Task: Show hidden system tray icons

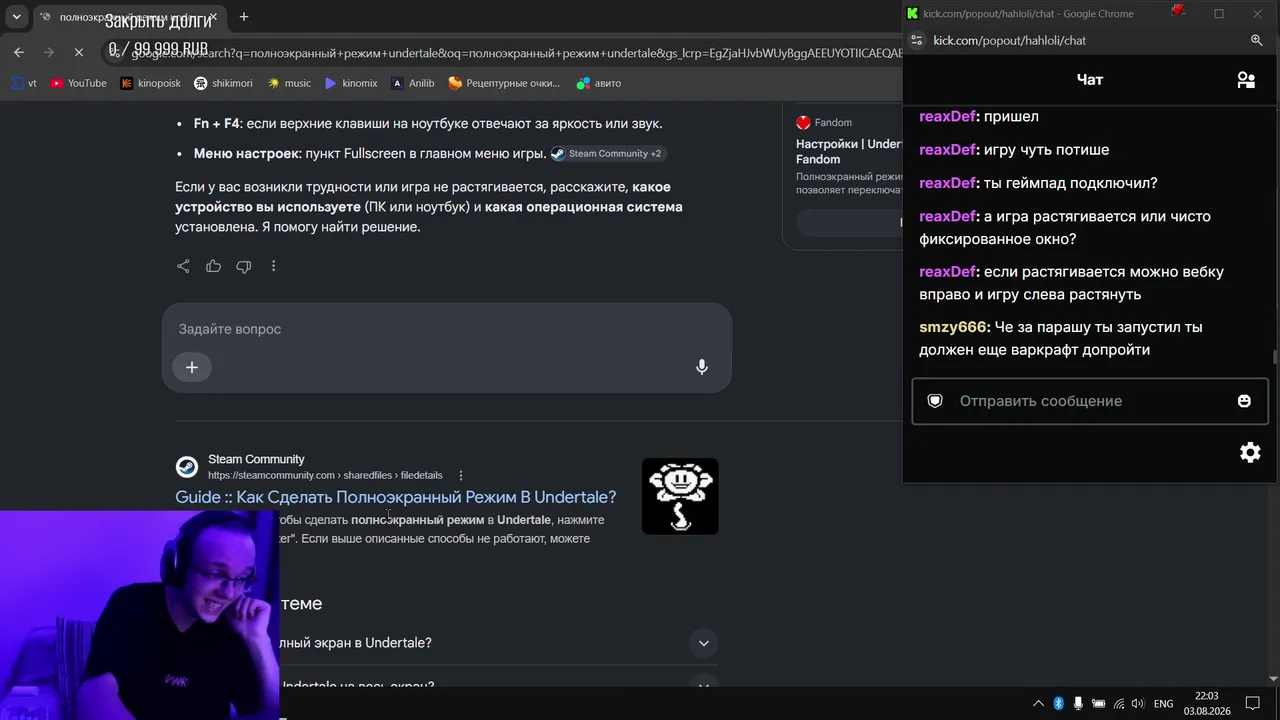Action: [x=1038, y=704]
